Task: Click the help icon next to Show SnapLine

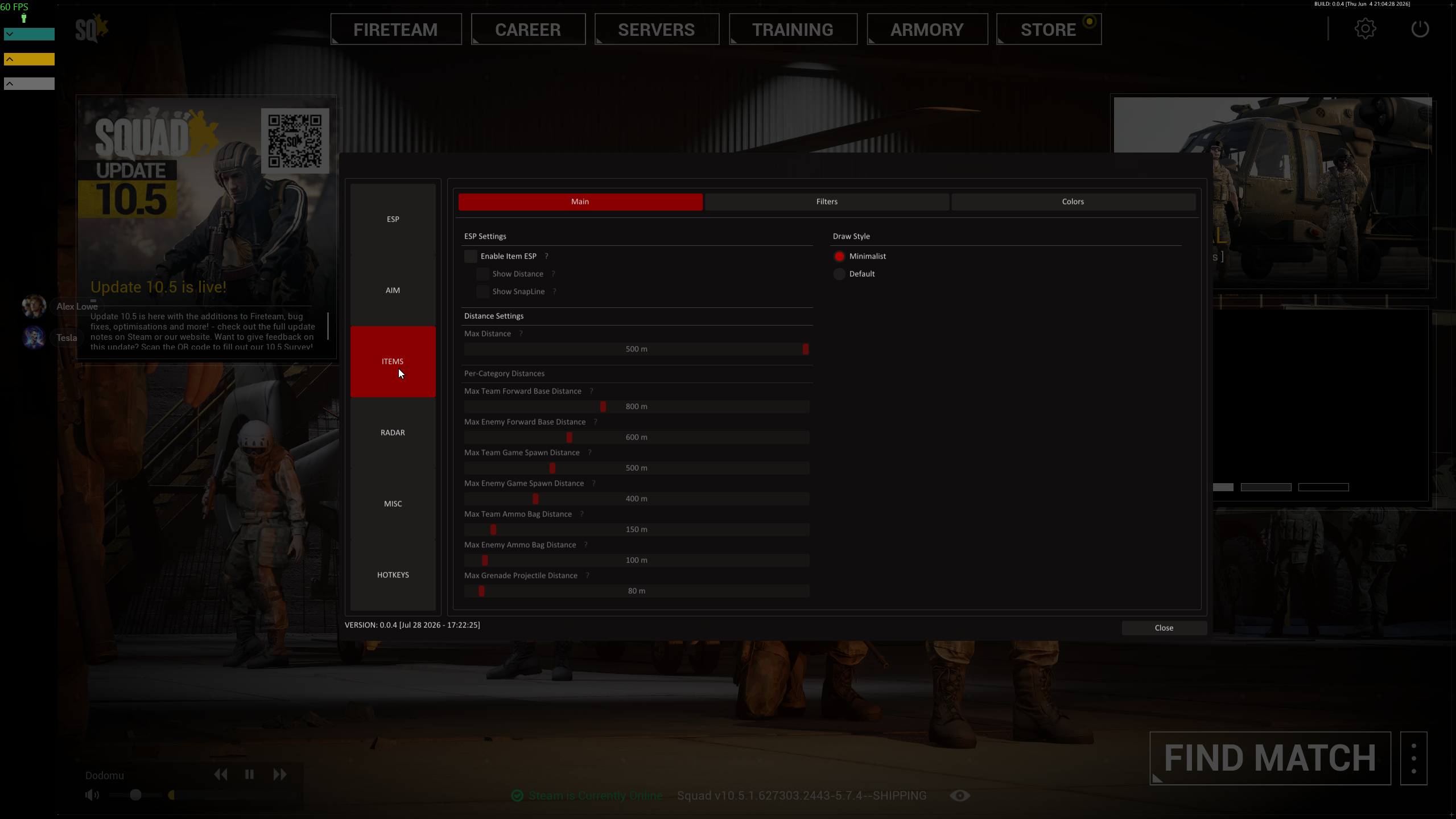Action: click(554, 291)
